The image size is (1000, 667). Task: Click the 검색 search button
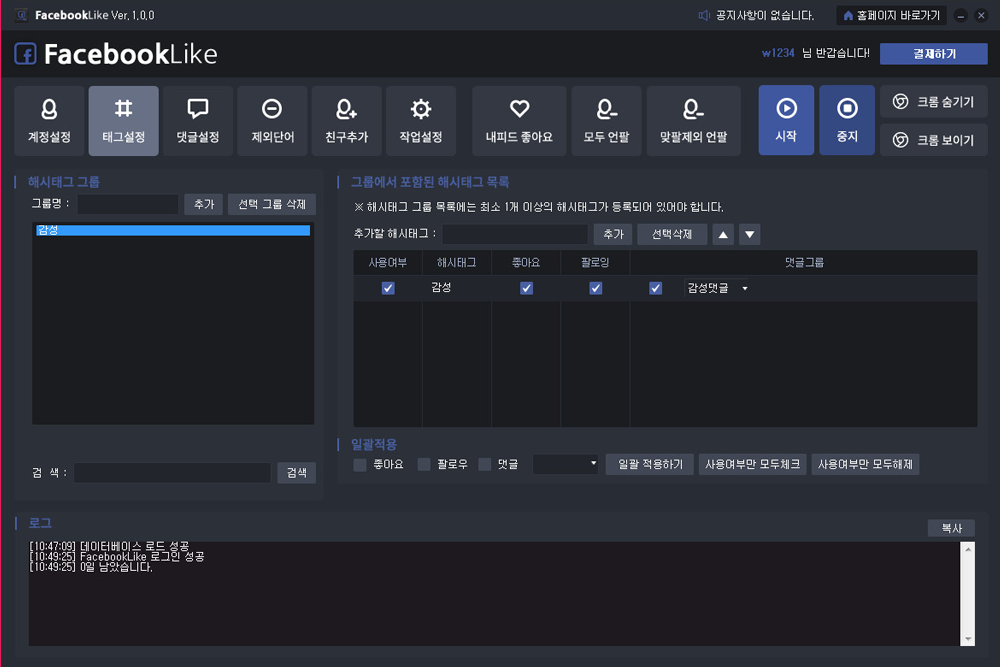(297, 473)
